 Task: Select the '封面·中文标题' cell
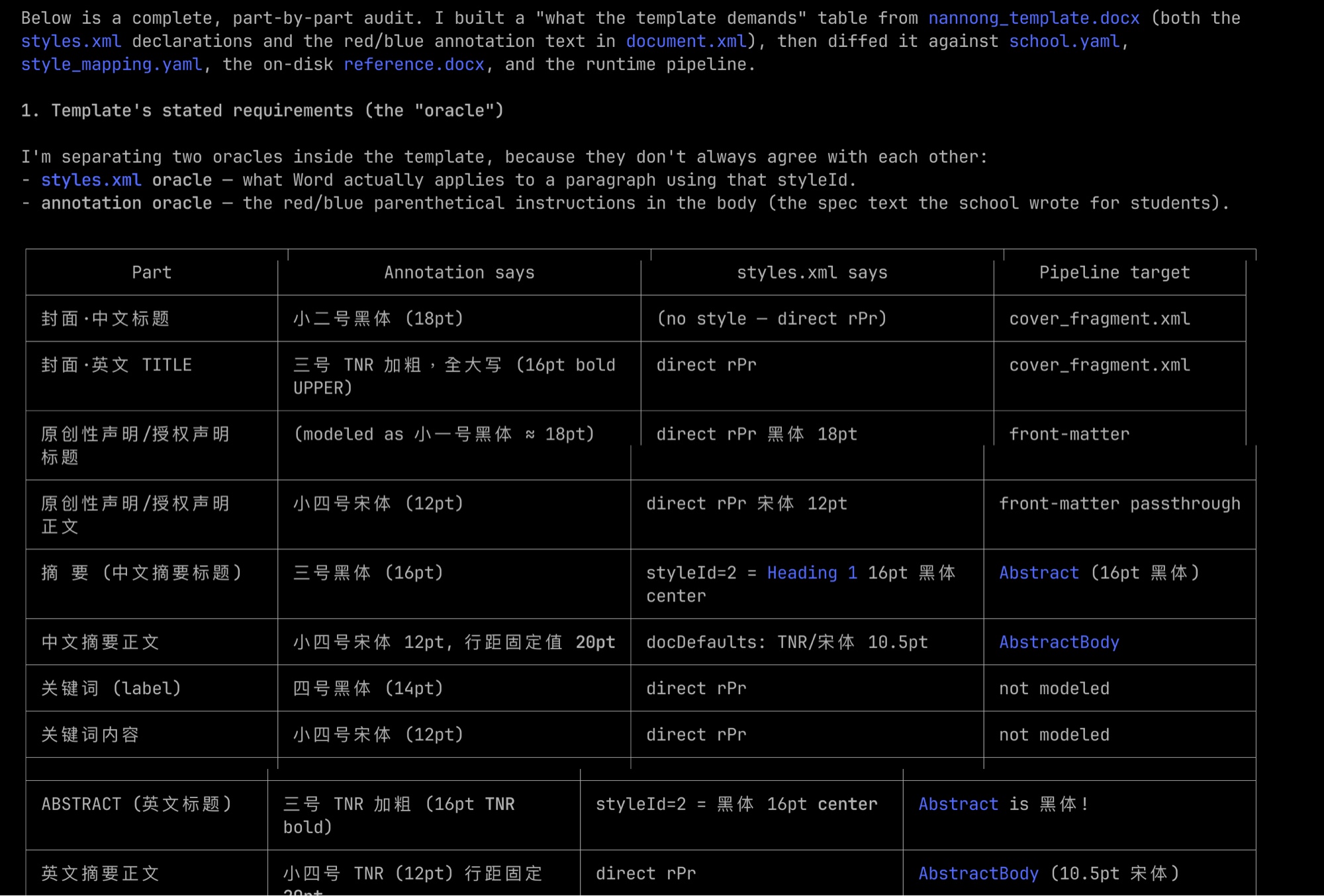point(152,318)
